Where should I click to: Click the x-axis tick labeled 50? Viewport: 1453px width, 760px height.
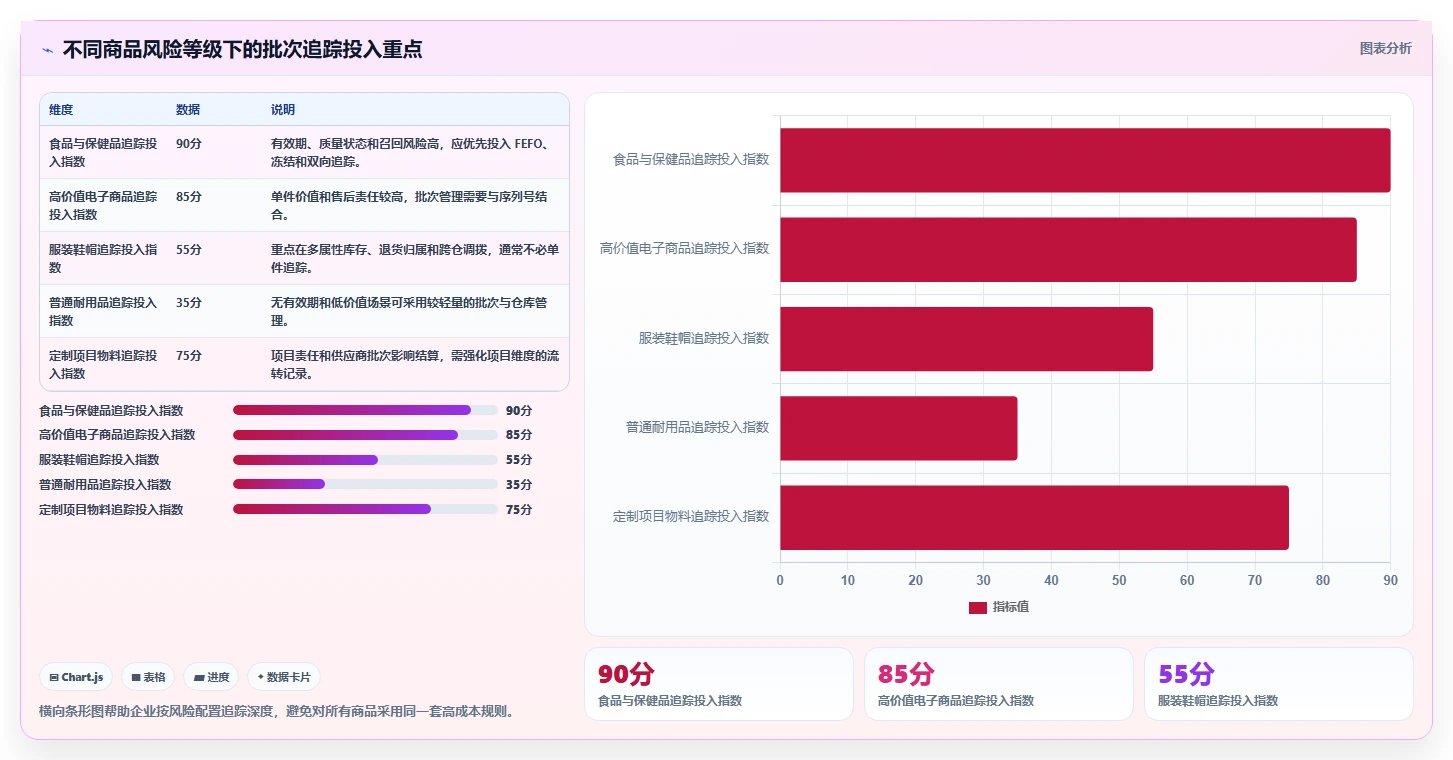pos(1119,580)
